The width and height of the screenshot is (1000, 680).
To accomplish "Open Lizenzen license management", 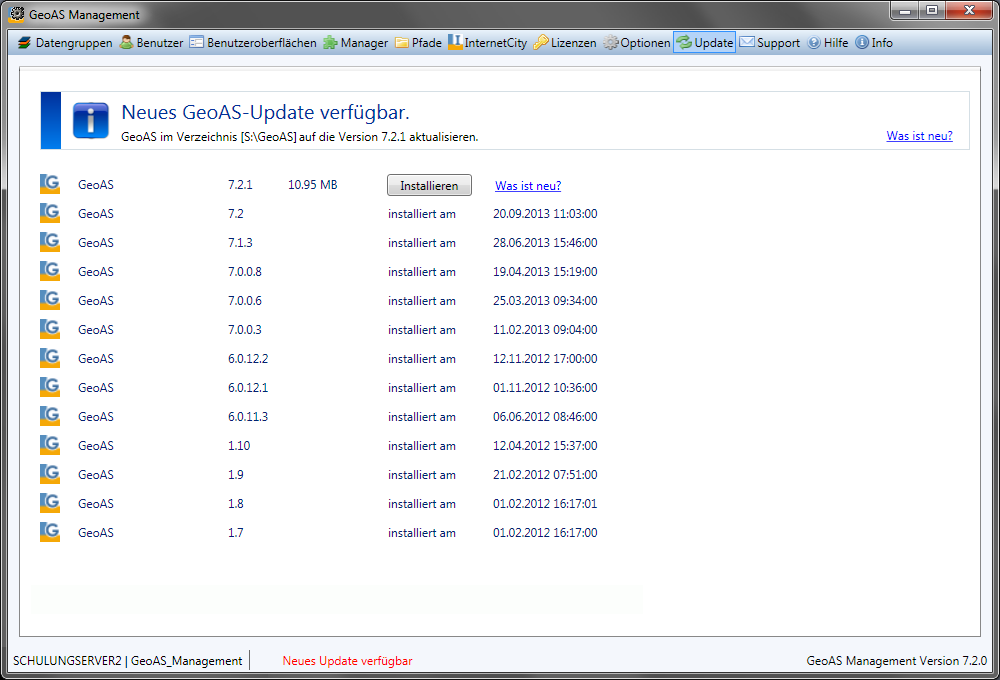I will pos(565,43).
